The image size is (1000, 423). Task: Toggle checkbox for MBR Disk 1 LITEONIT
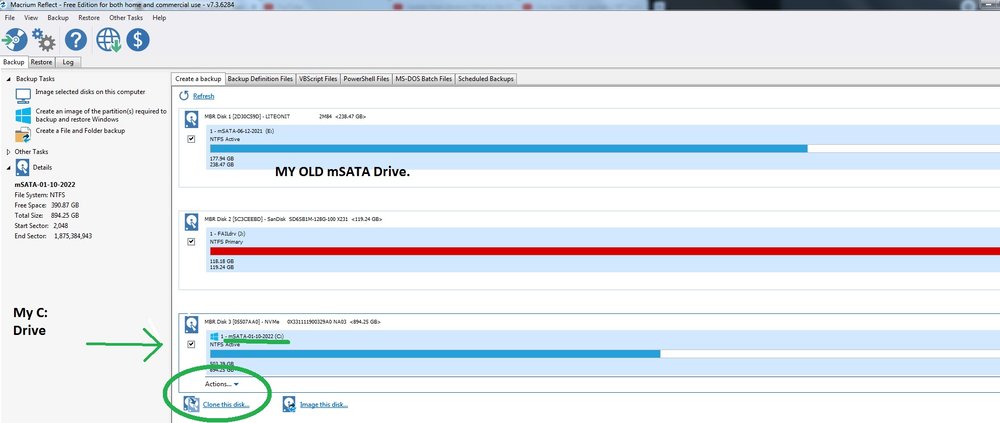click(x=191, y=139)
